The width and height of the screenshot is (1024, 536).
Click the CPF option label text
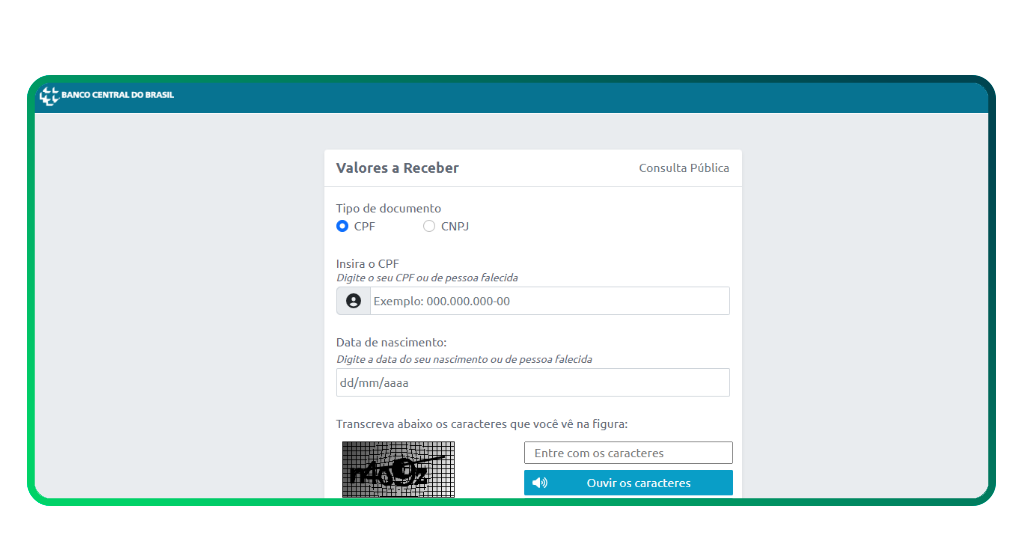click(x=364, y=226)
